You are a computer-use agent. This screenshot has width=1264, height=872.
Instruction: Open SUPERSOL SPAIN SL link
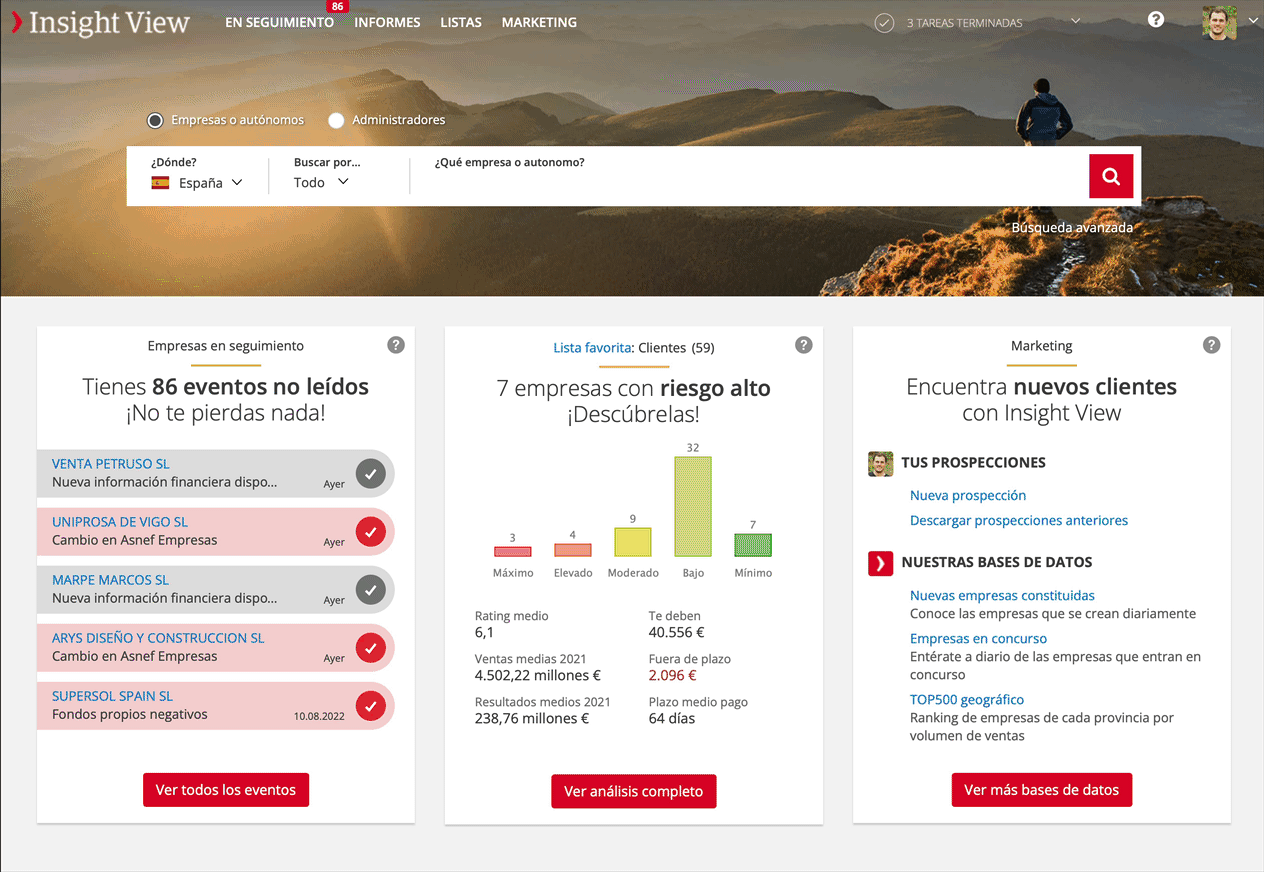point(112,696)
